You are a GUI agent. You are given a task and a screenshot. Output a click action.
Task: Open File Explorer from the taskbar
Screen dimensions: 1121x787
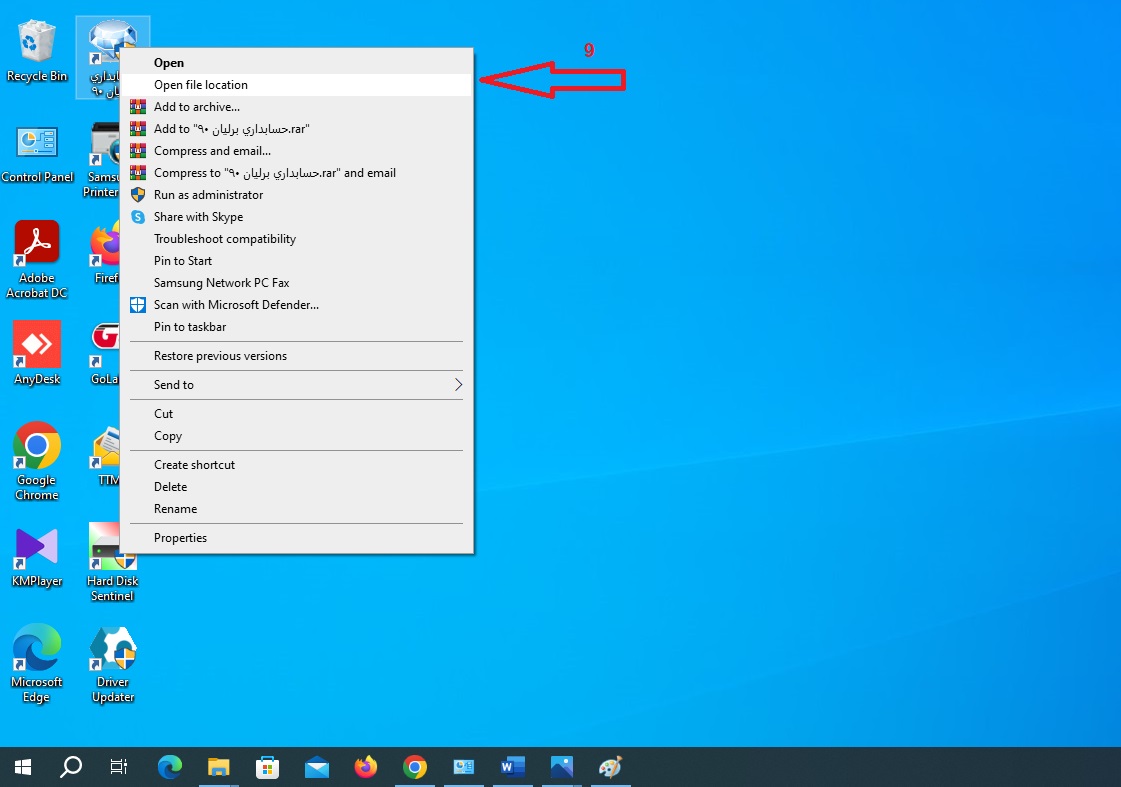pyautogui.click(x=218, y=767)
